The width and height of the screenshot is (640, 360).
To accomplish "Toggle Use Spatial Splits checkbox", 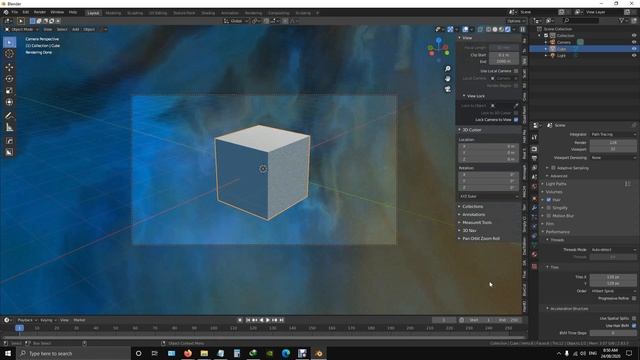I will 634,318.
